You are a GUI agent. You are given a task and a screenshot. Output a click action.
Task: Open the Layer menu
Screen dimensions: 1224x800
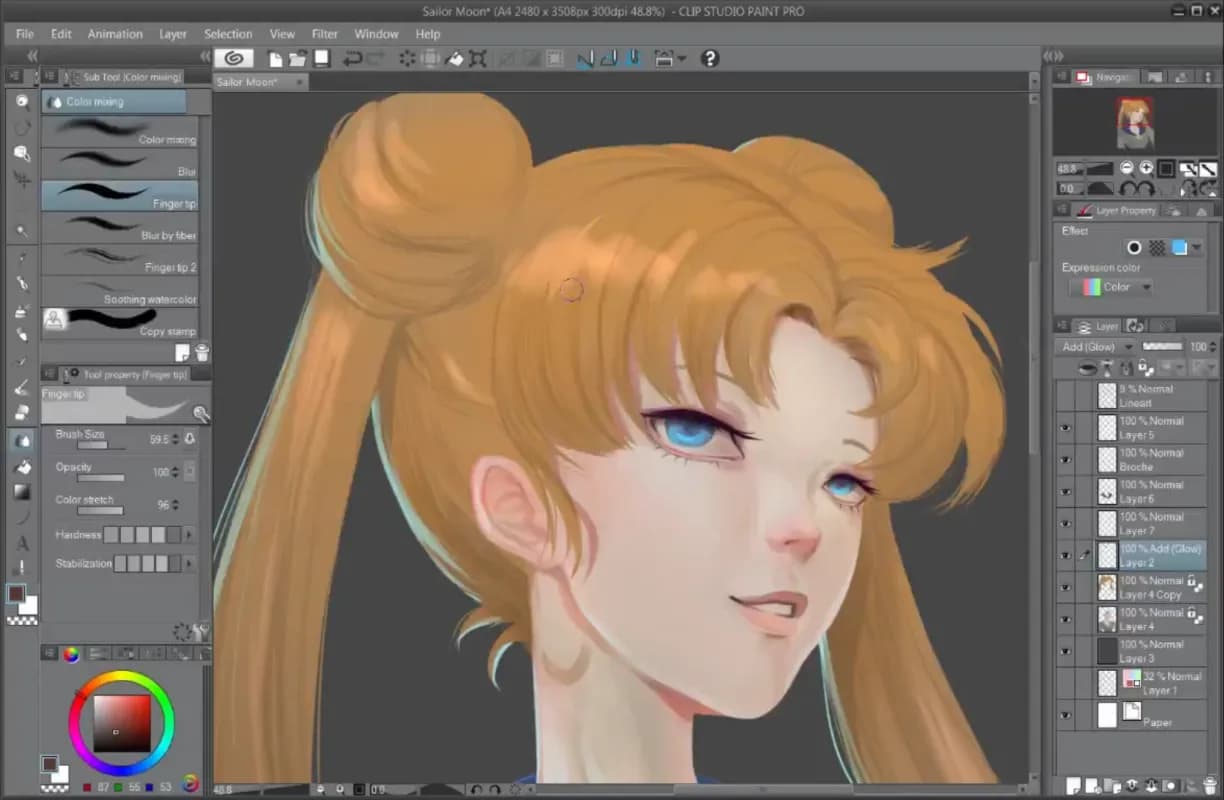(173, 34)
